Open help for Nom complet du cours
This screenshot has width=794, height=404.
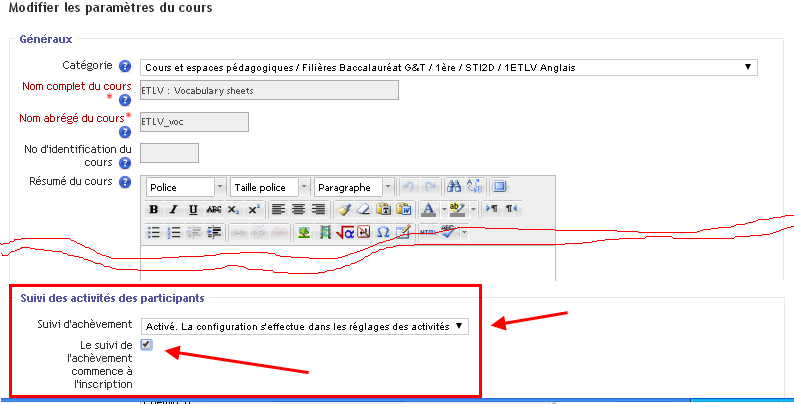125,100
